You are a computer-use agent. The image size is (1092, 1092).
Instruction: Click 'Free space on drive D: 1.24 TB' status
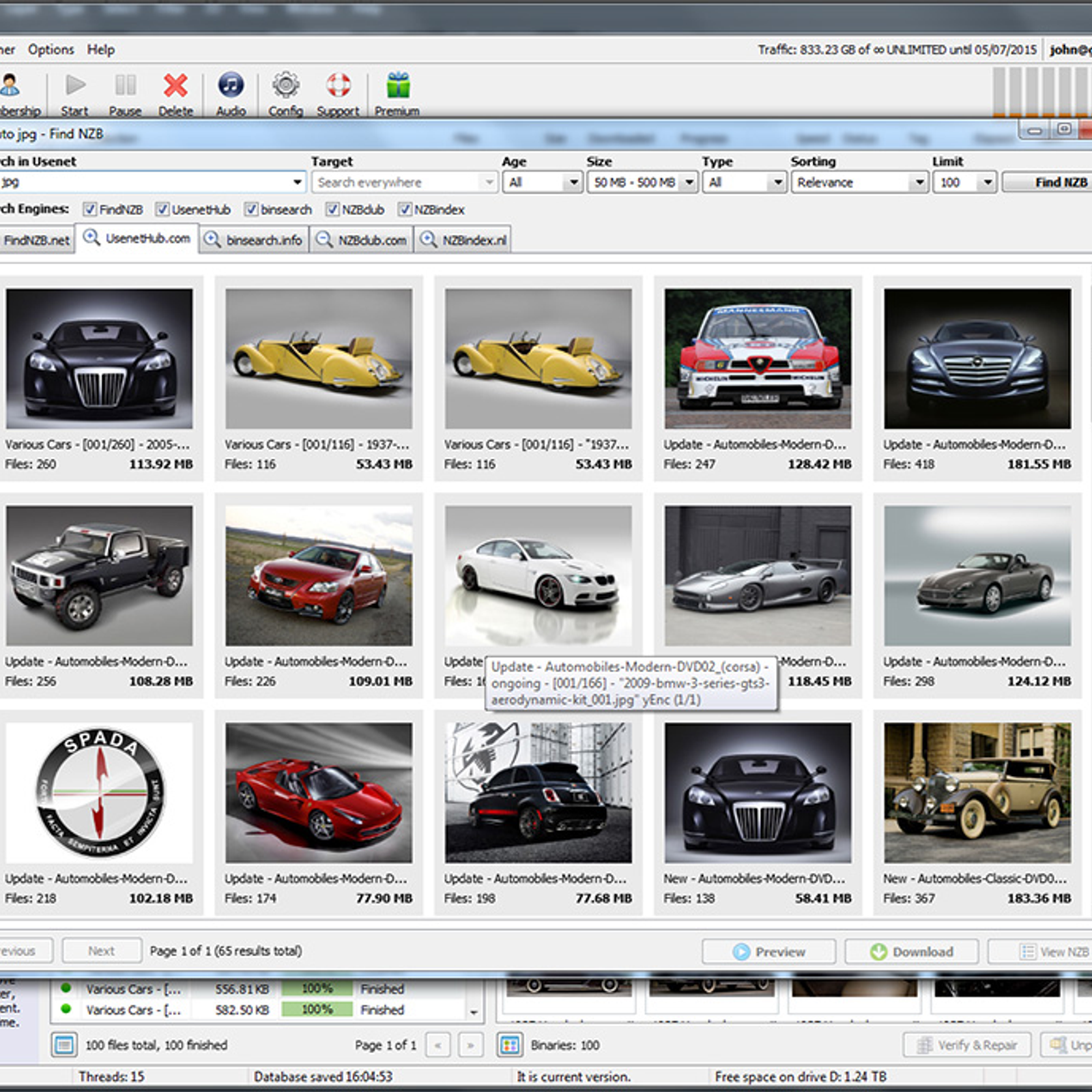pyautogui.click(x=801, y=1076)
